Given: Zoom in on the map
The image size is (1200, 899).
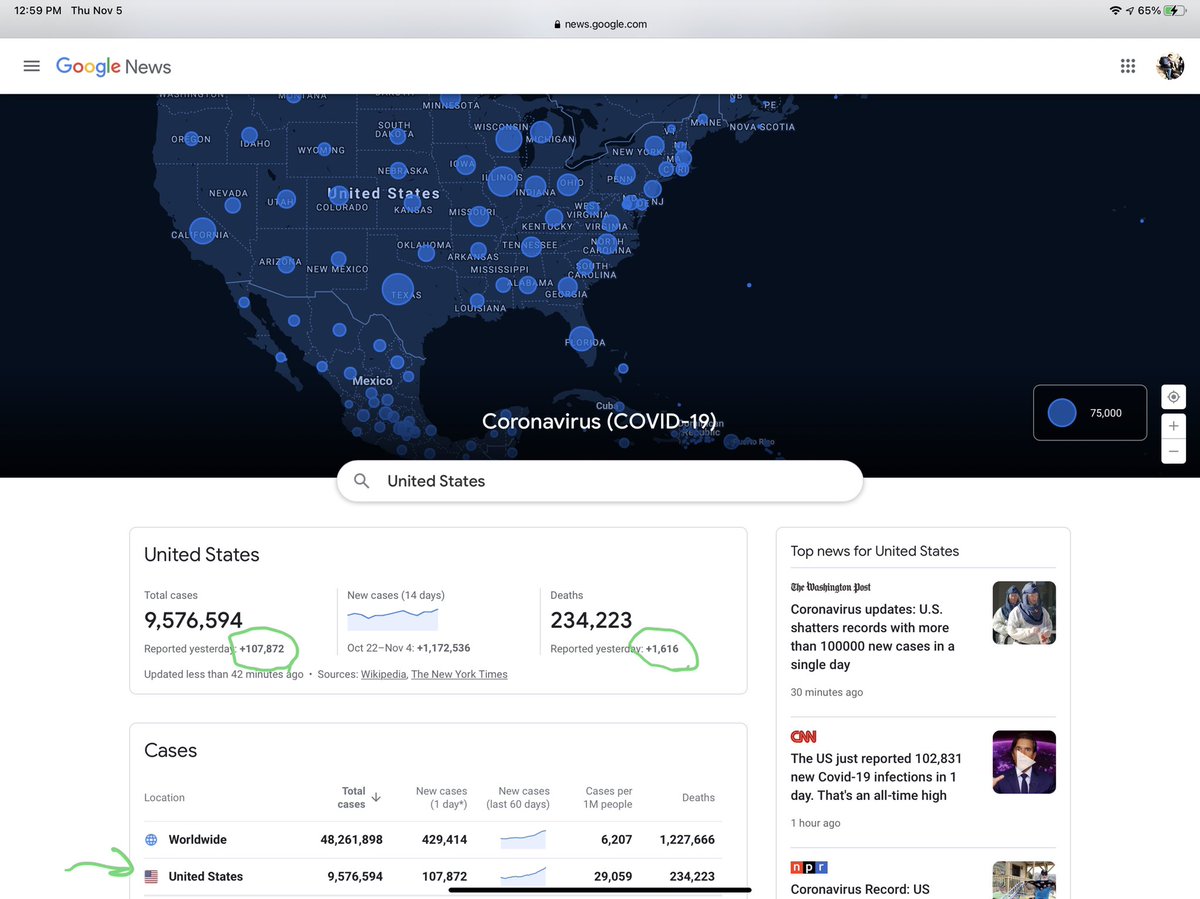Looking at the screenshot, I should tap(1174, 426).
